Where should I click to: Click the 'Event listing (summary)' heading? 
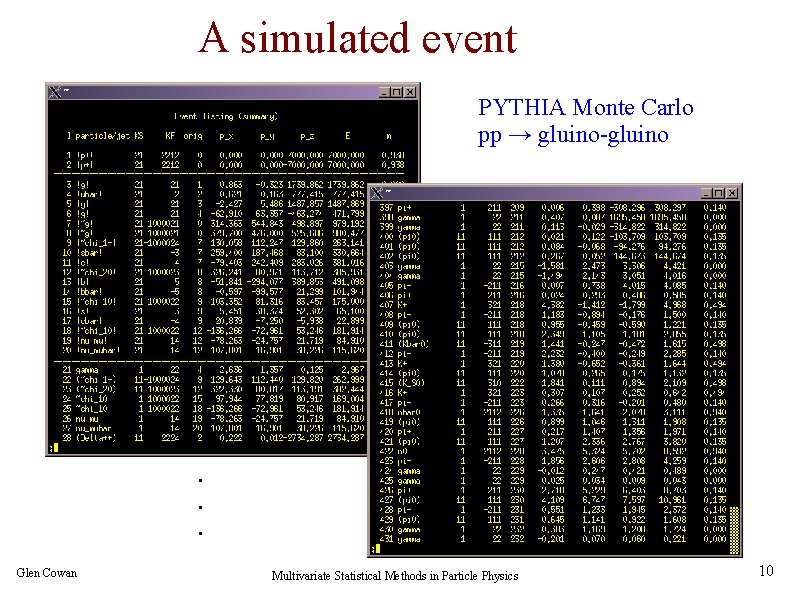click(x=226, y=116)
